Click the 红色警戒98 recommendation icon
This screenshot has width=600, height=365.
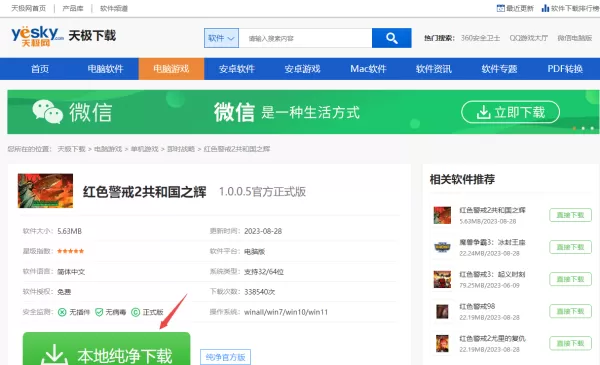(442, 311)
